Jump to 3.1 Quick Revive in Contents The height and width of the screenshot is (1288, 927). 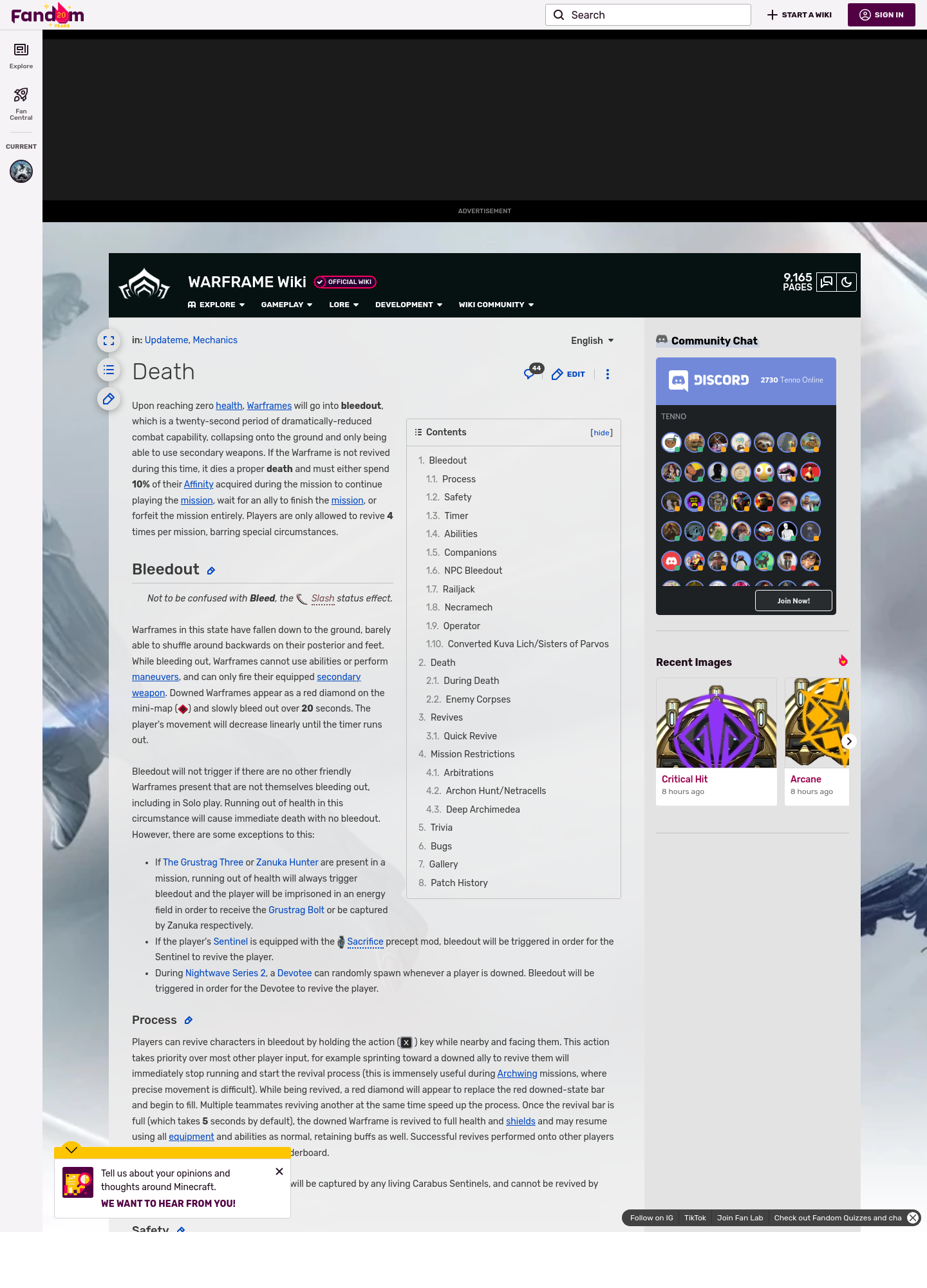(x=462, y=736)
